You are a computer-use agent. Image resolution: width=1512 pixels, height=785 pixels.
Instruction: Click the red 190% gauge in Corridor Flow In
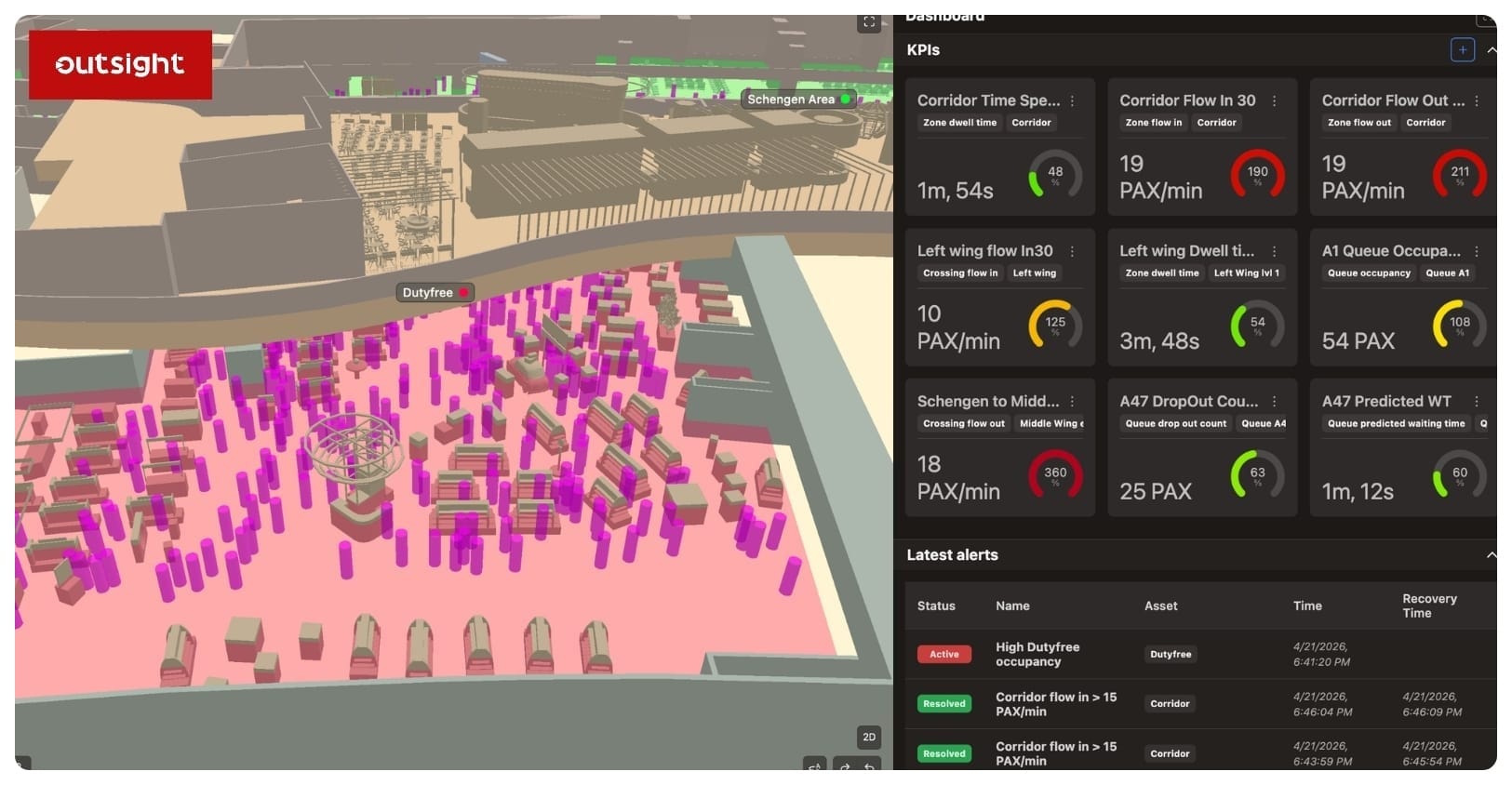pyautogui.click(x=1257, y=174)
